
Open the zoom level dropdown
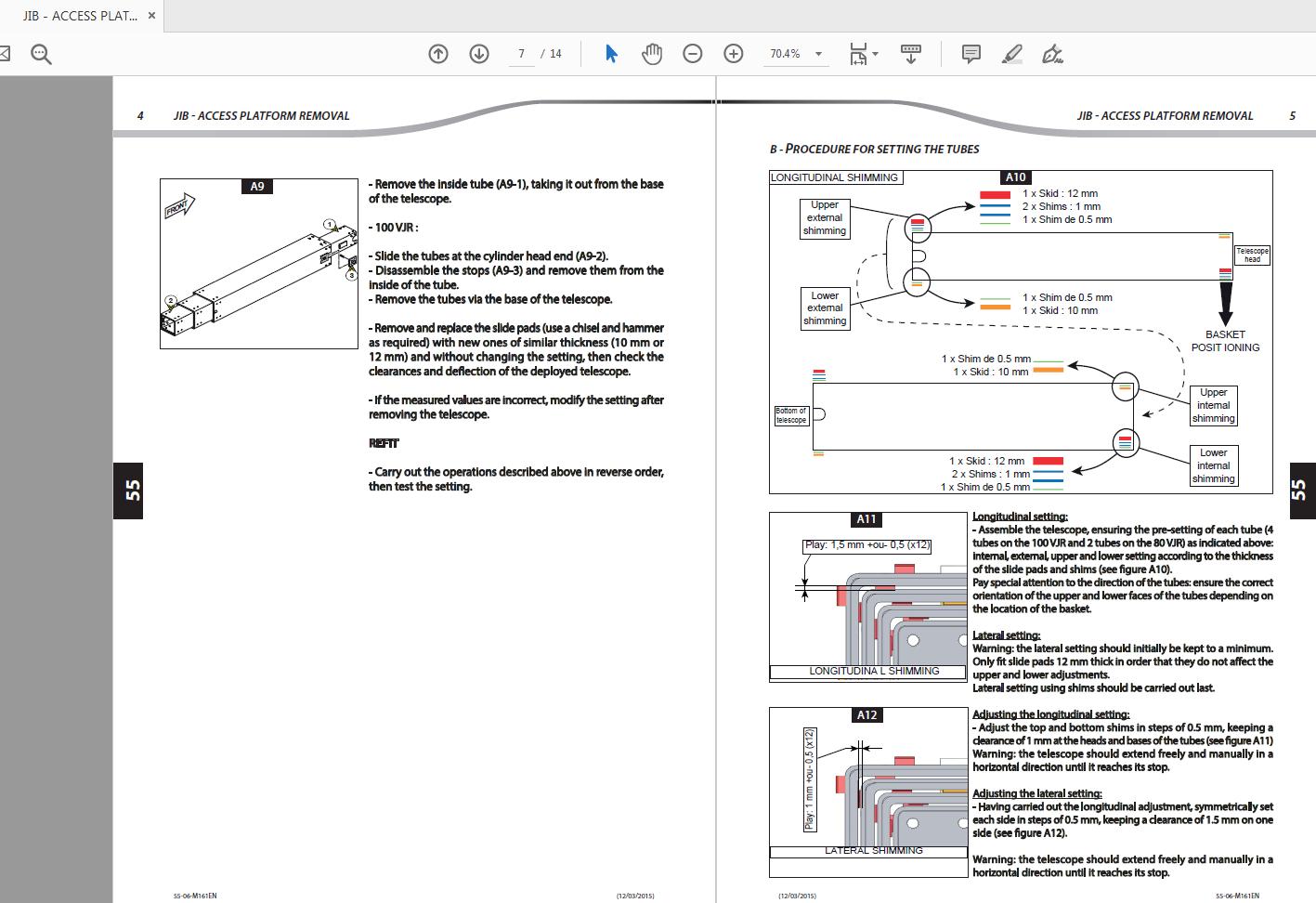pyautogui.click(x=797, y=54)
